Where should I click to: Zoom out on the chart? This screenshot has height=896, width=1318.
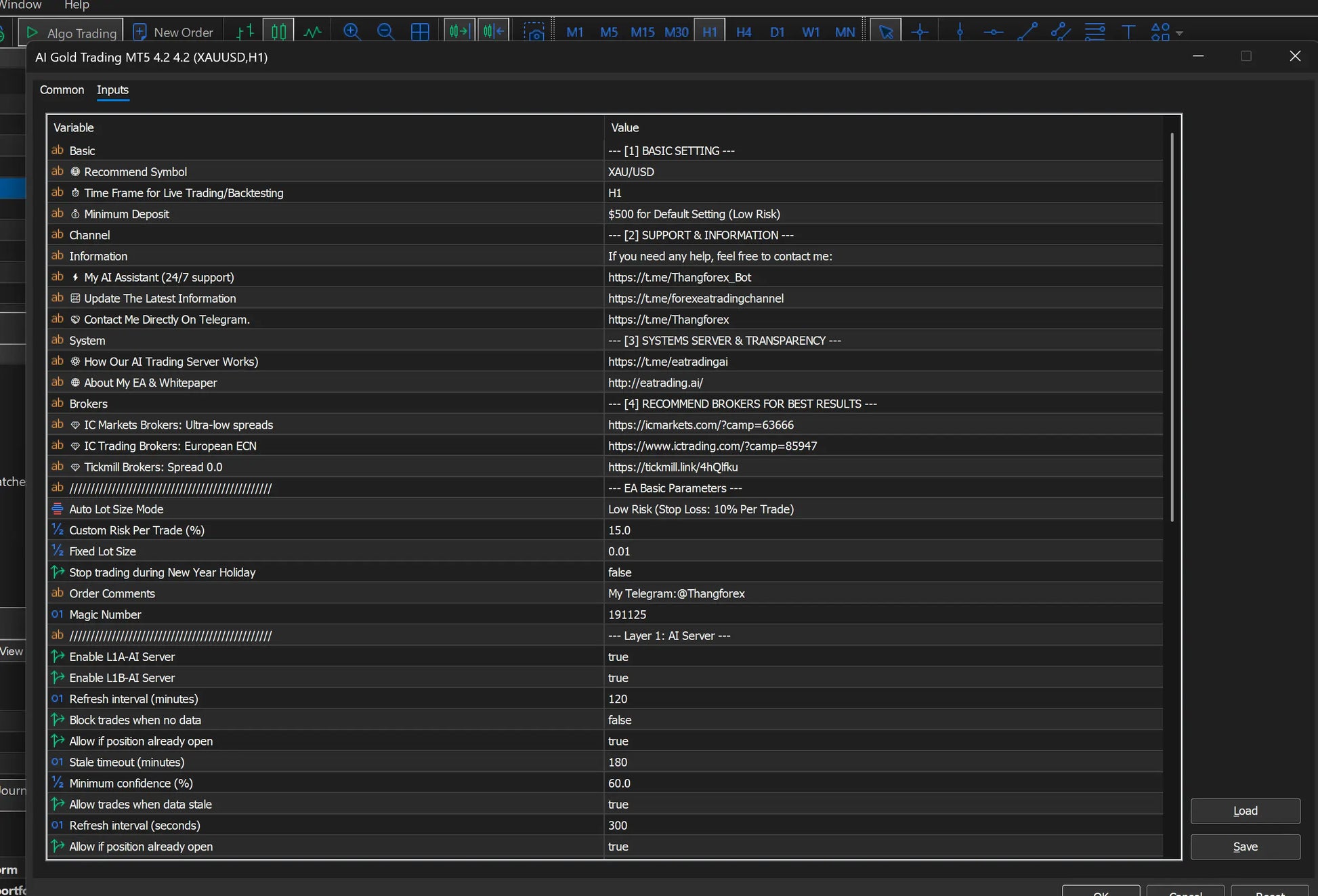pyautogui.click(x=385, y=31)
